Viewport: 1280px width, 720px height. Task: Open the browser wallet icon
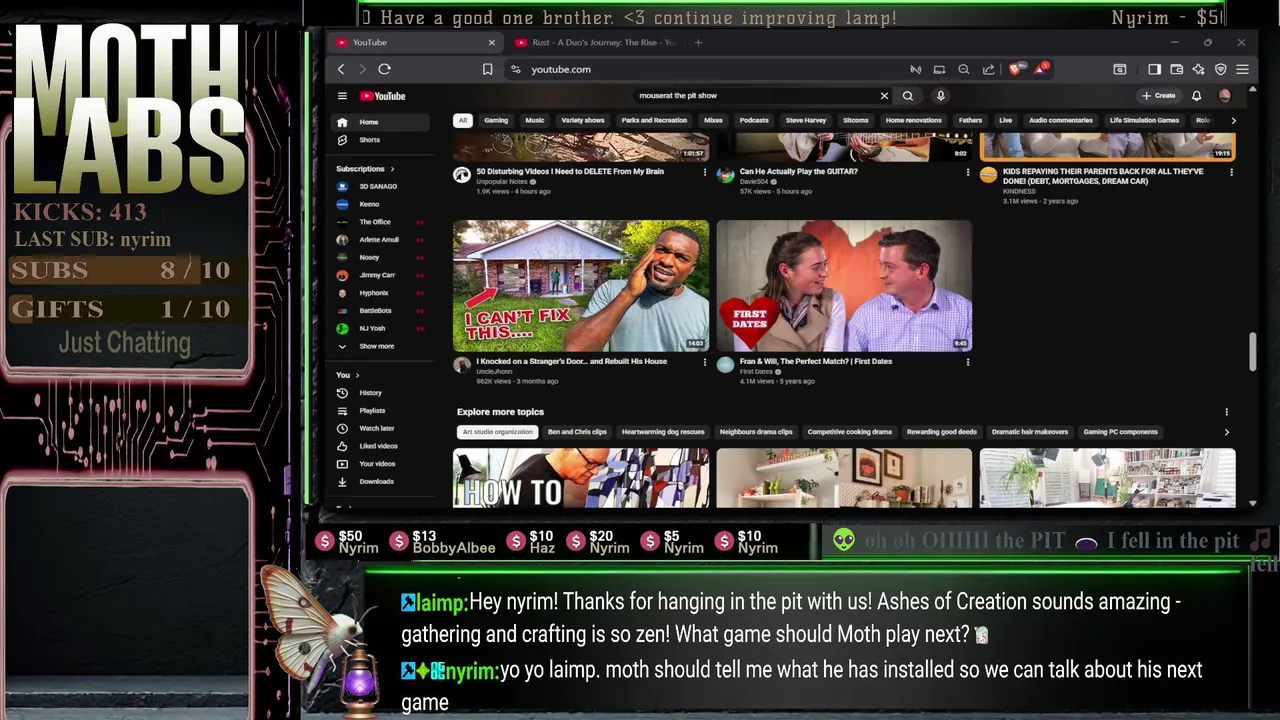coord(1176,69)
